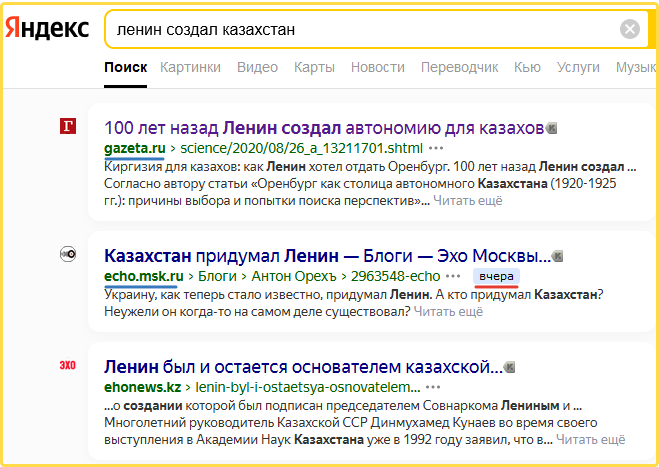Click 'Читать ещё' in gazeta.ru snippet
Image resolution: width=659 pixels, height=467 pixels.
coord(468,201)
